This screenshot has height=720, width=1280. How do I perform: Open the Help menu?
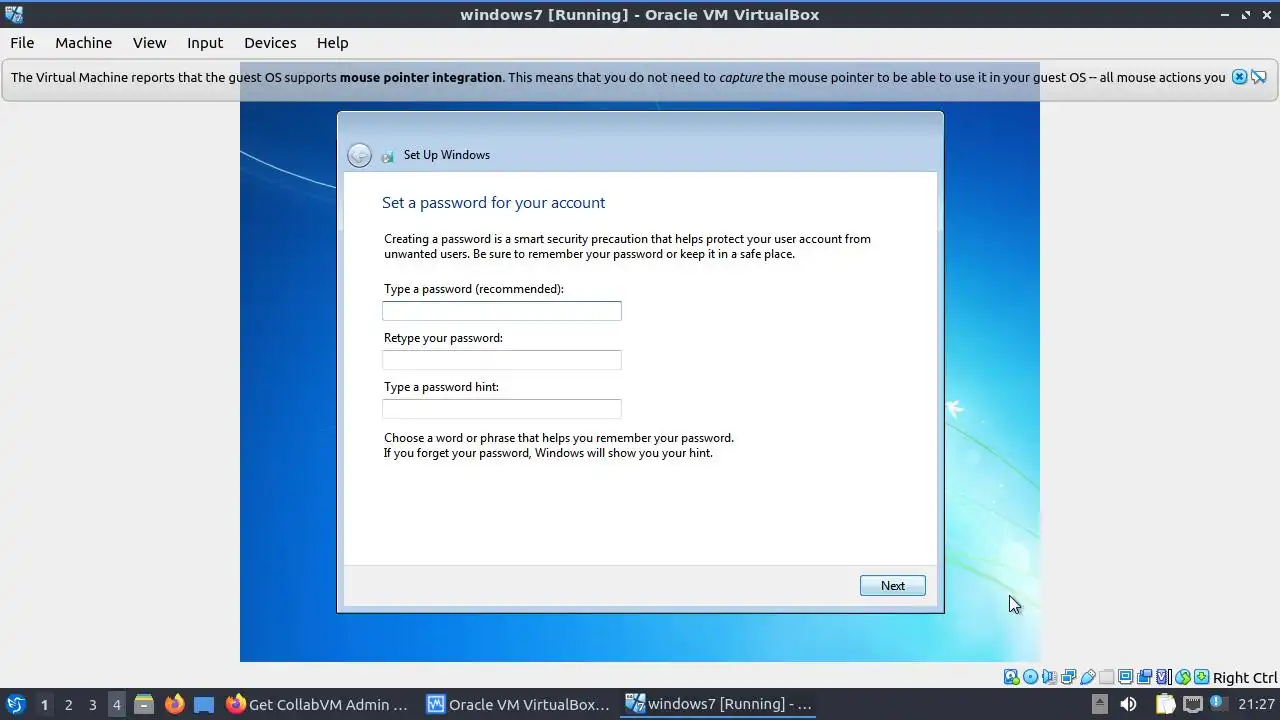(332, 42)
